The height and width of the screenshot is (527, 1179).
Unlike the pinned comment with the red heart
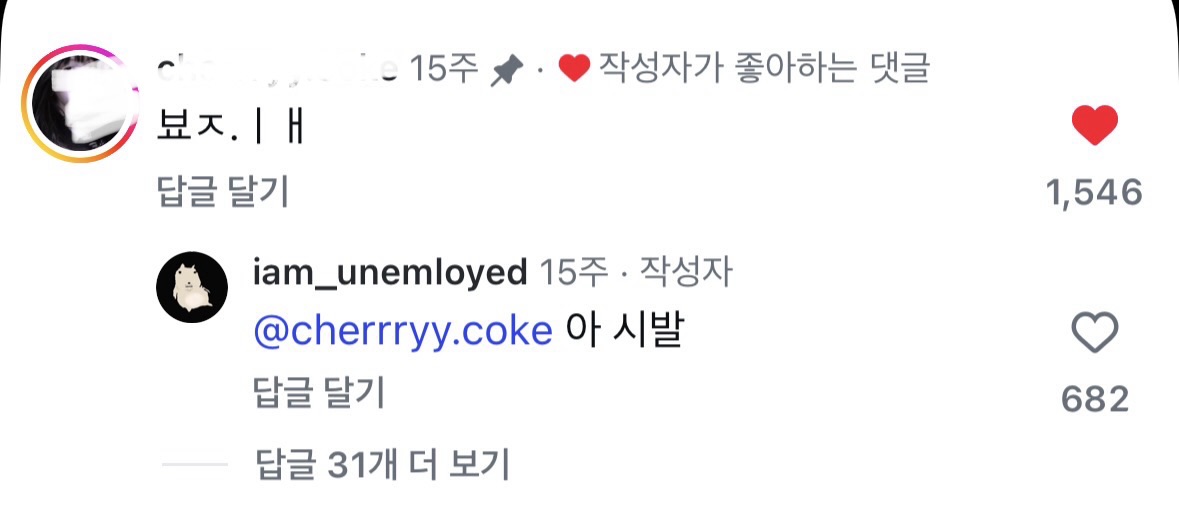tap(1093, 127)
